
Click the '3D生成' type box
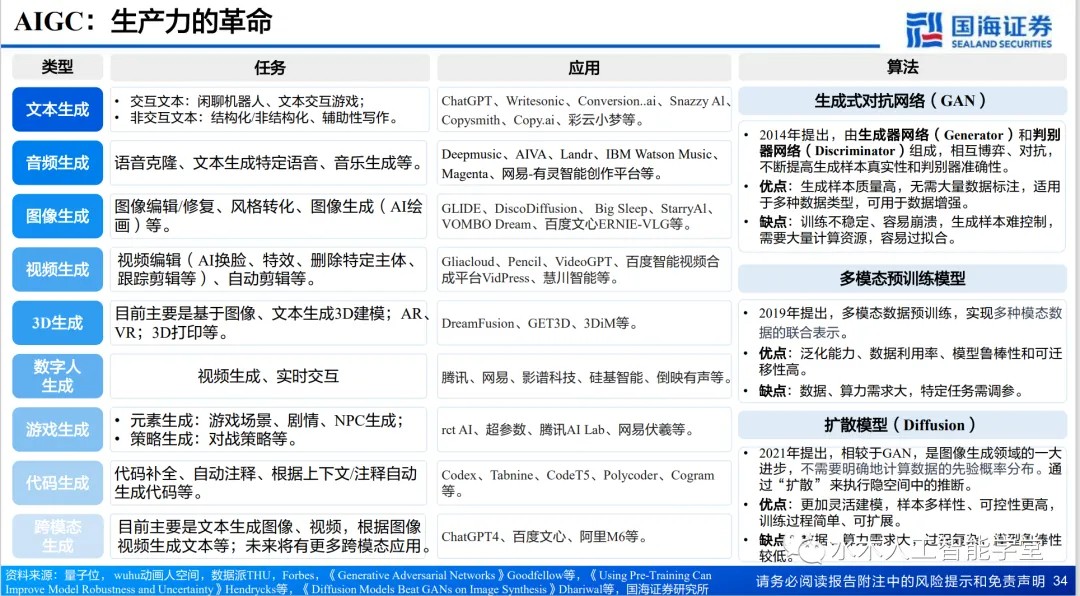[57, 322]
